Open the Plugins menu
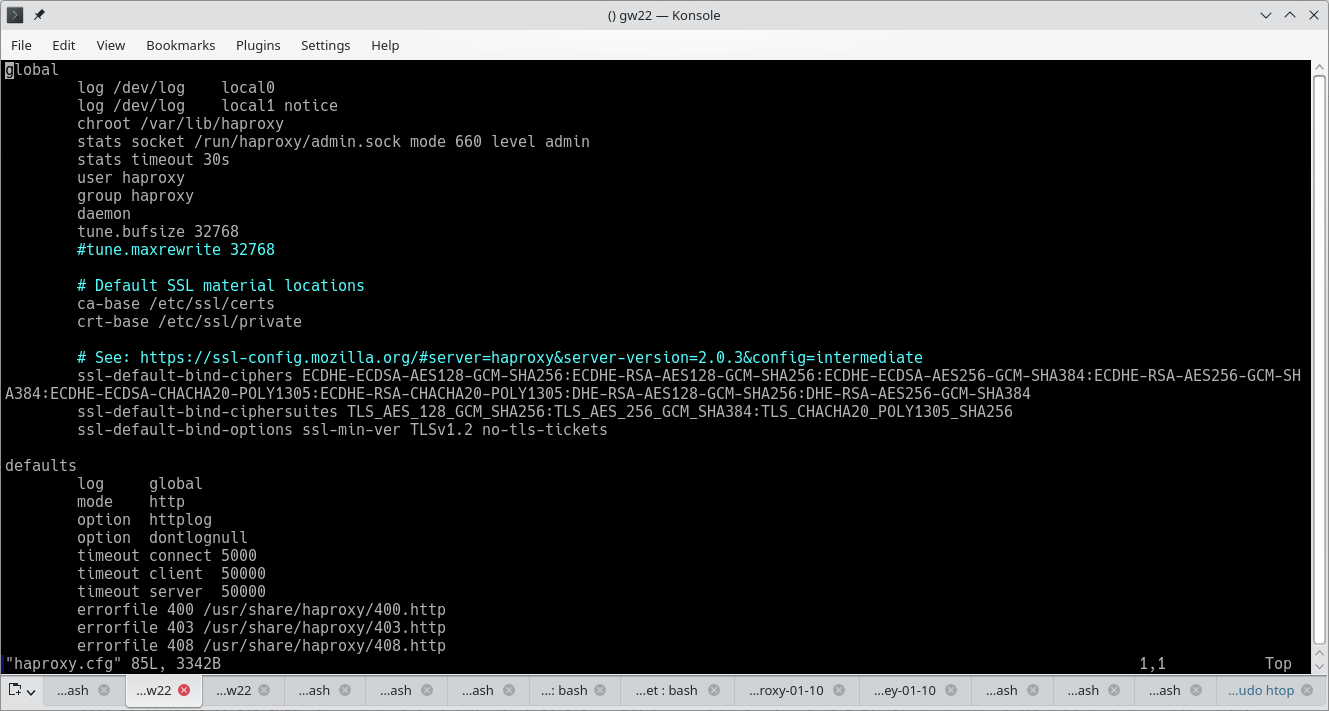The image size is (1329, 711). coord(258,45)
